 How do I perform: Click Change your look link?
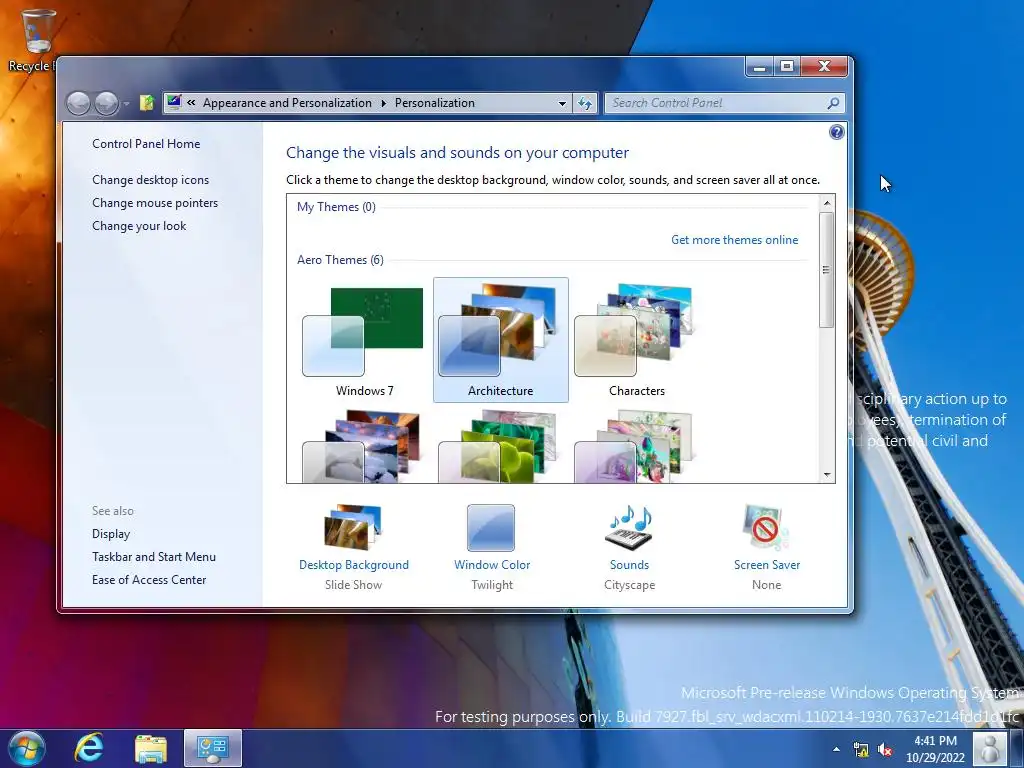[x=138, y=225]
